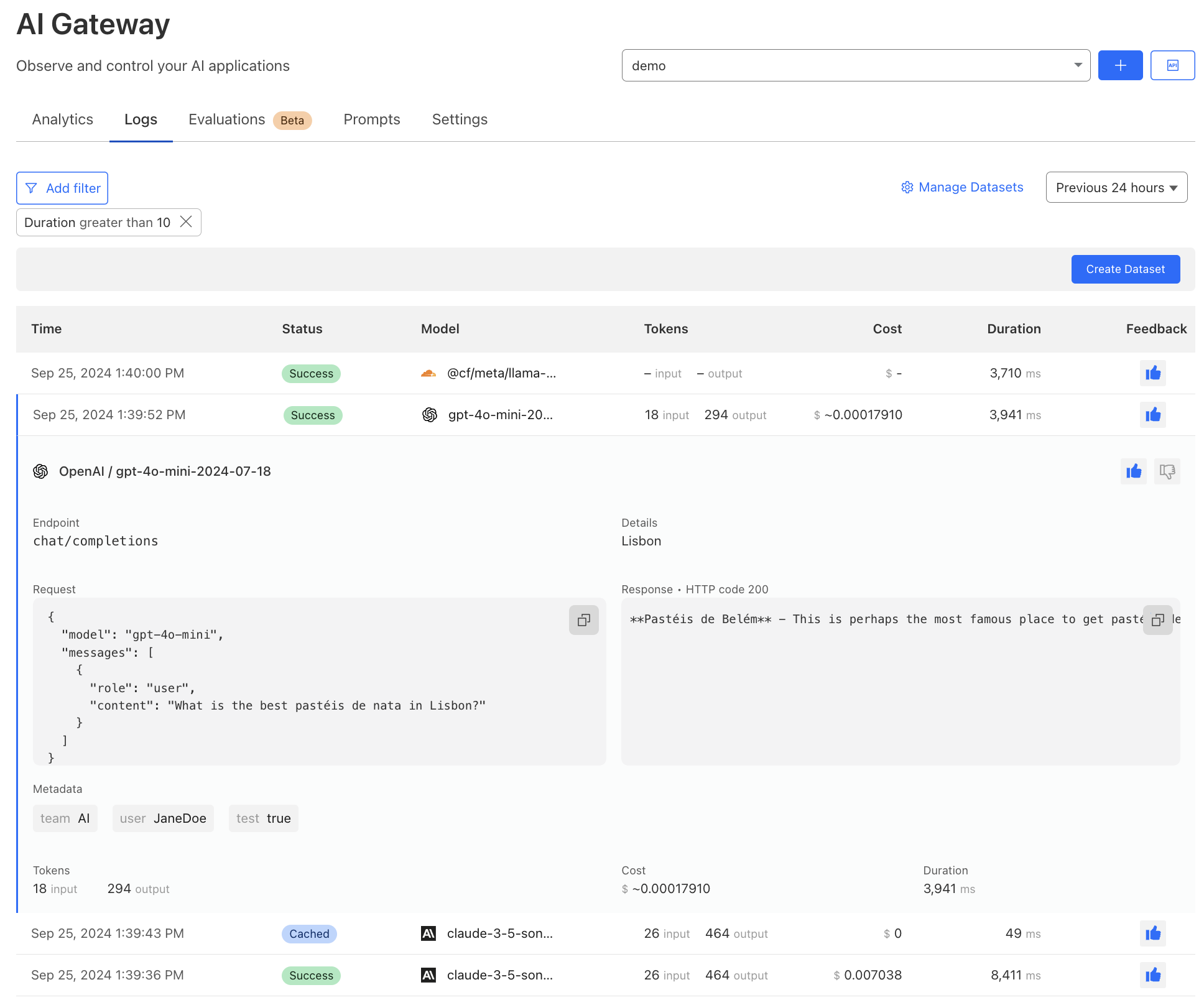Click the Create Dataset button

click(x=1124, y=269)
